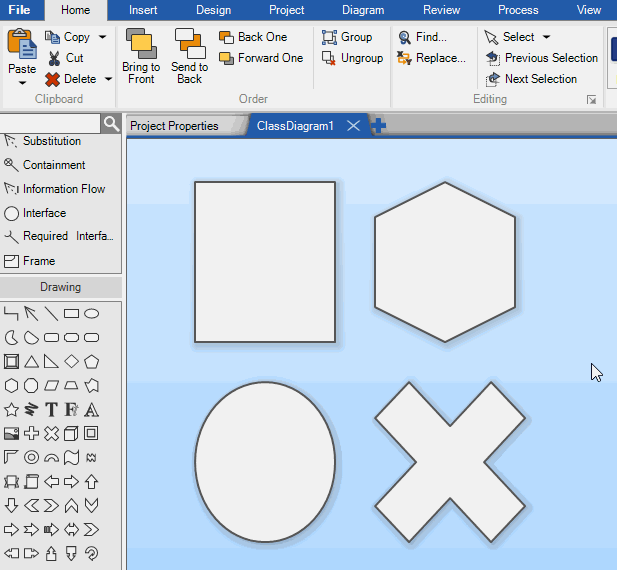Expand the Select dropdown arrow
Viewport: 617px width, 570px height.
coord(547,37)
